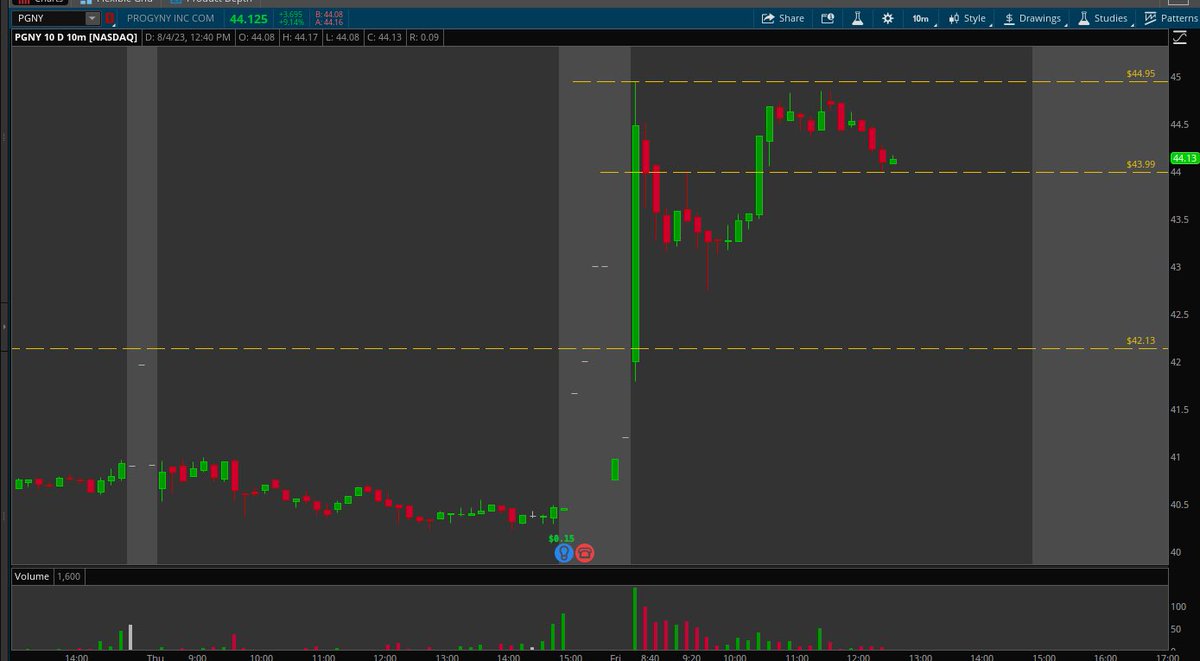The width and height of the screenshot is (1200, 661).
Task: Click the chart snapshot clock icon
Action: coord(828,18)
